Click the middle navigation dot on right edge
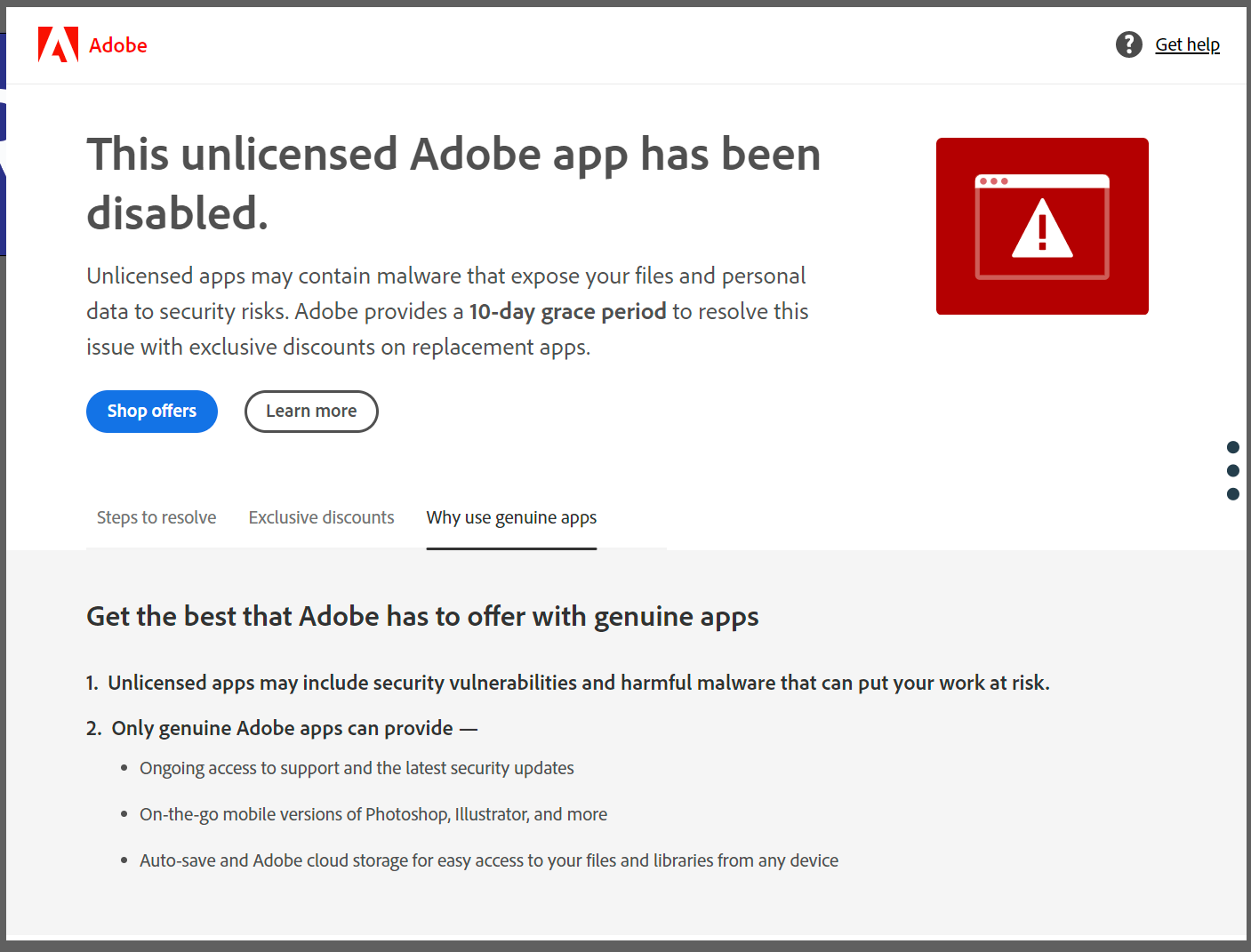 point(1232,470)
